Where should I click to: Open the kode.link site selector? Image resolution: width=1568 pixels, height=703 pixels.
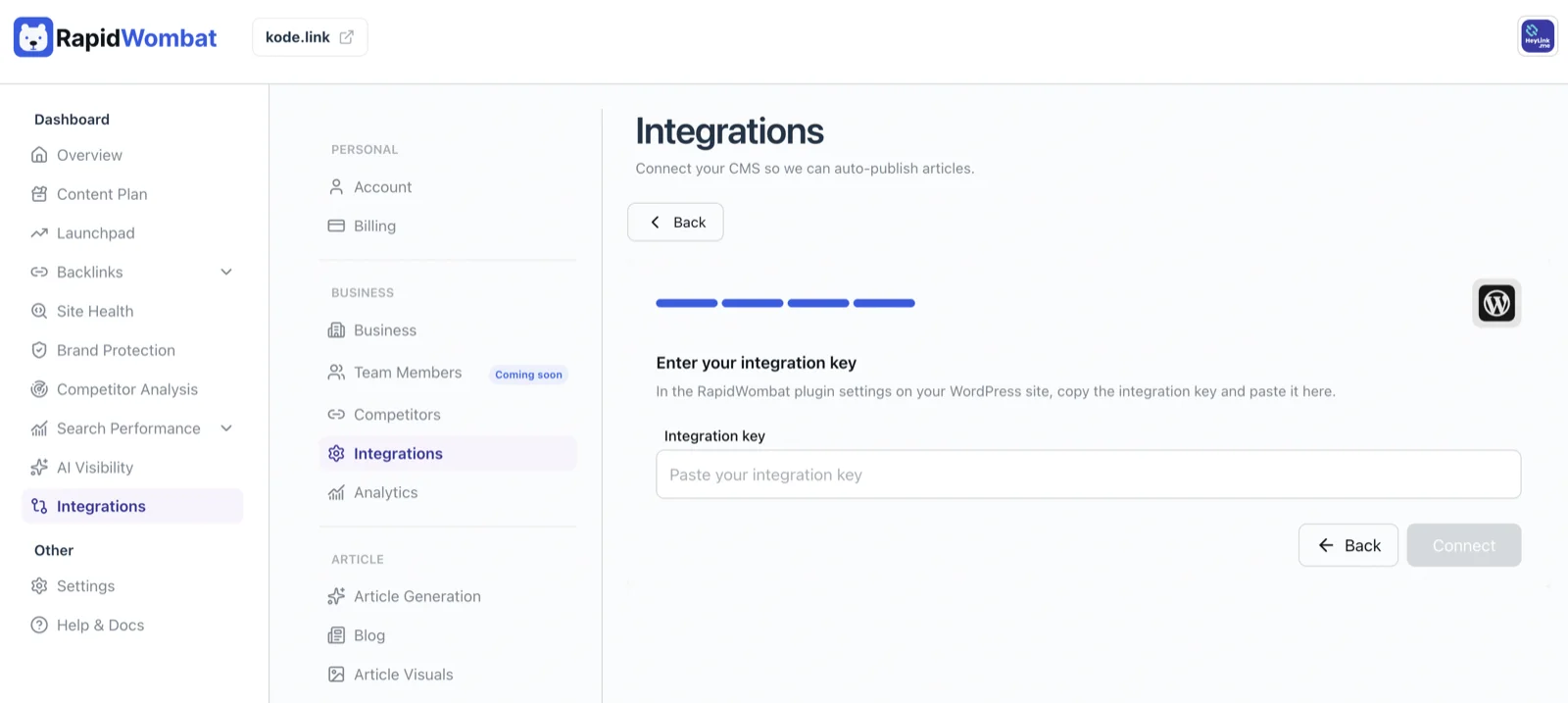[x=310, y=37]
